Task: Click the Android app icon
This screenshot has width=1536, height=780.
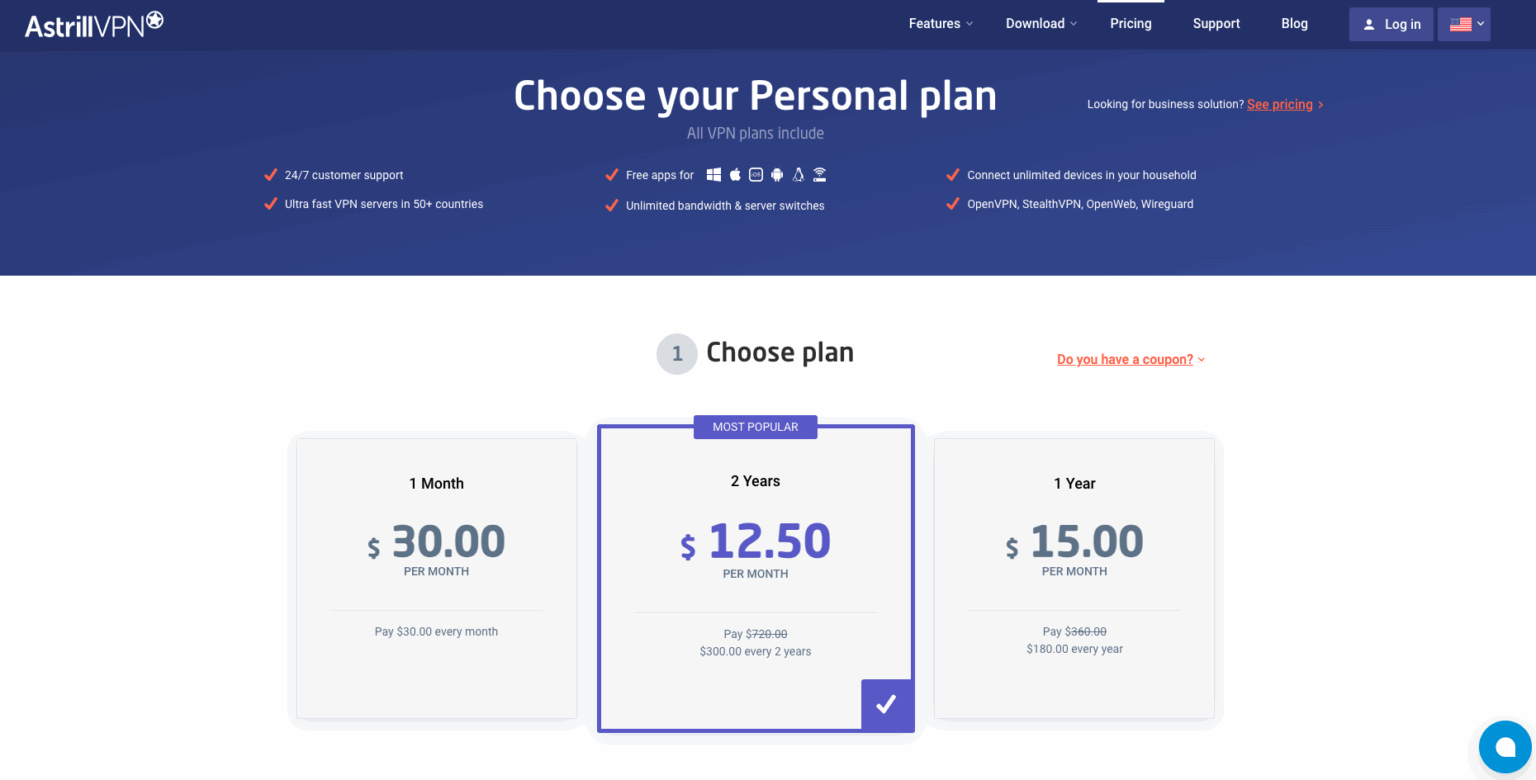Action: click(777, 174)
